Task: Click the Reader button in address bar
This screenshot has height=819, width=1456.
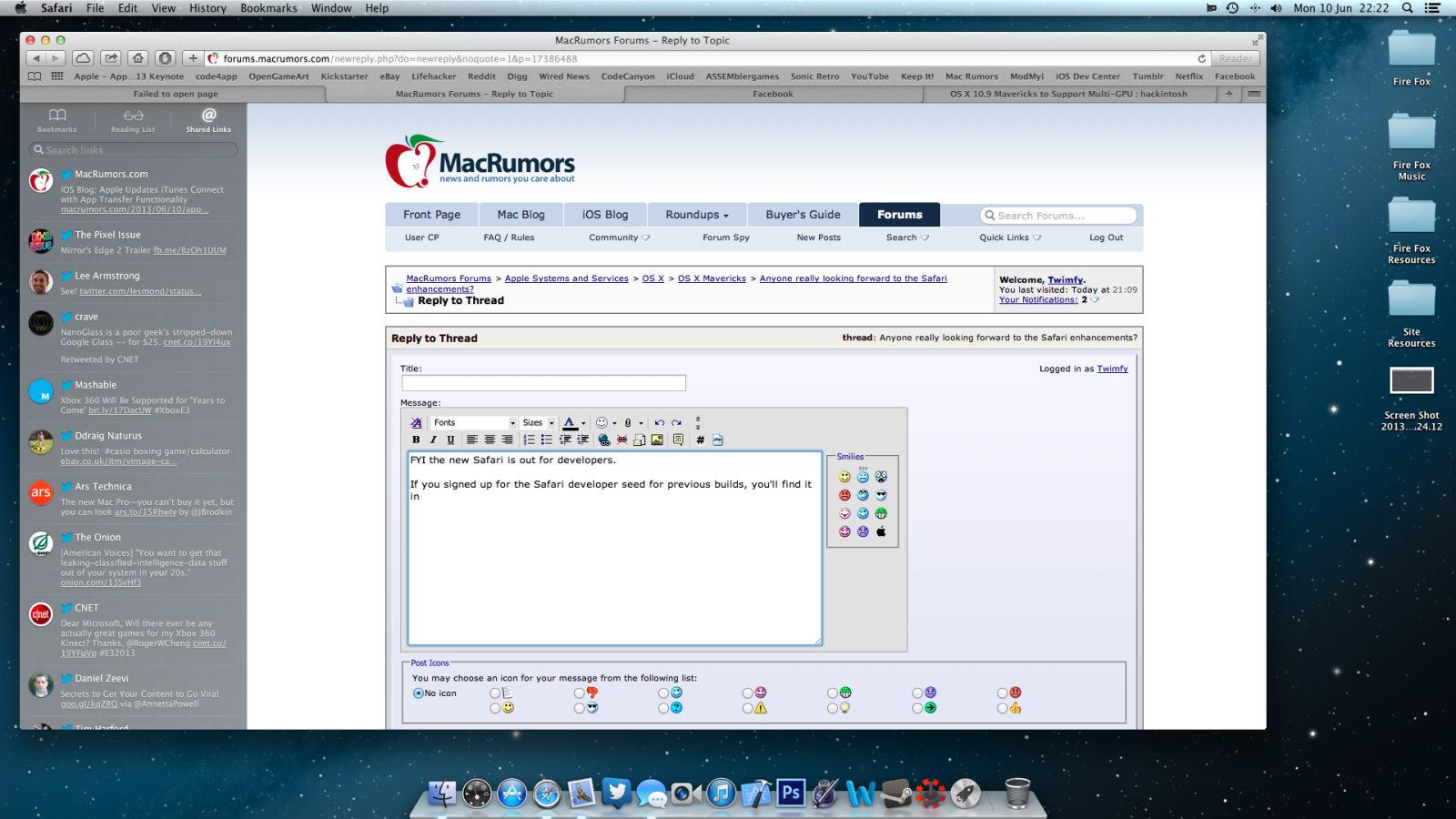Action: coord(1235,58)
